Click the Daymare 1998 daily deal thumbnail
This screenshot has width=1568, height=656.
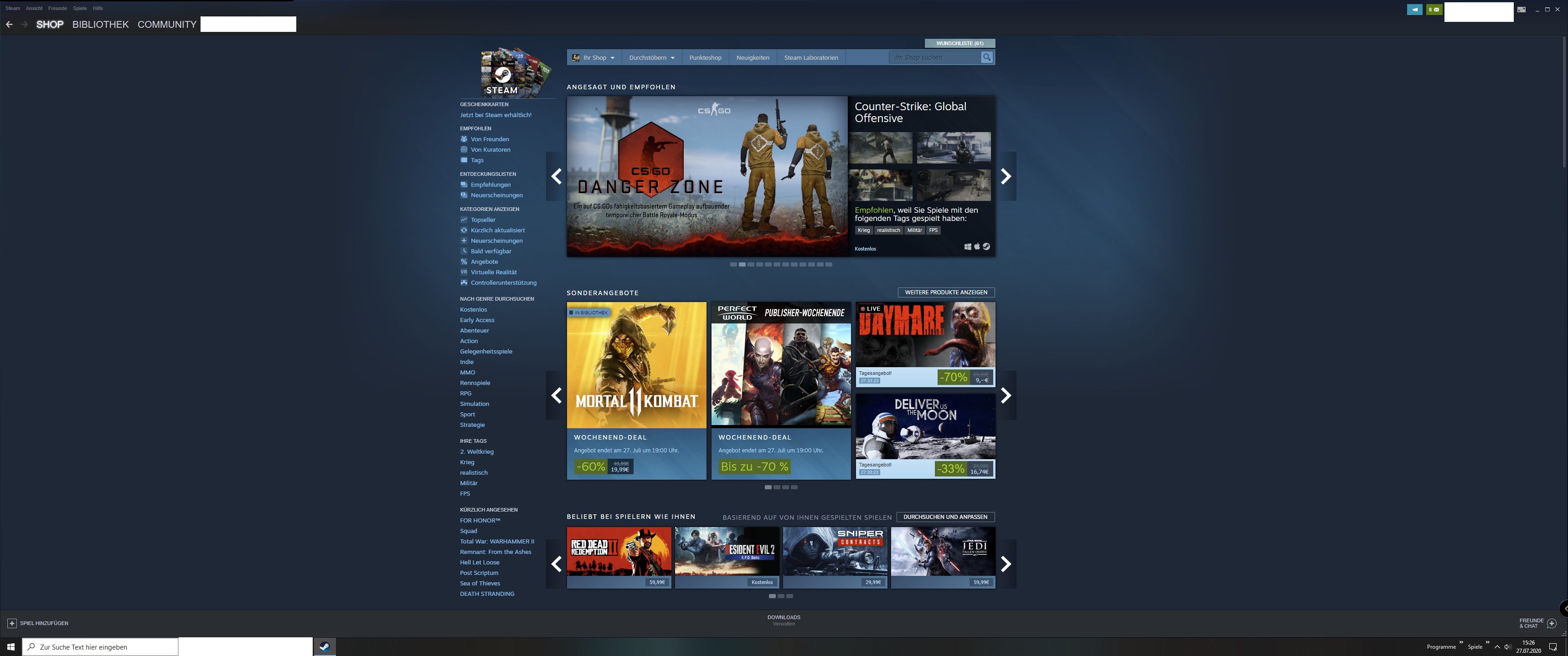925,335
